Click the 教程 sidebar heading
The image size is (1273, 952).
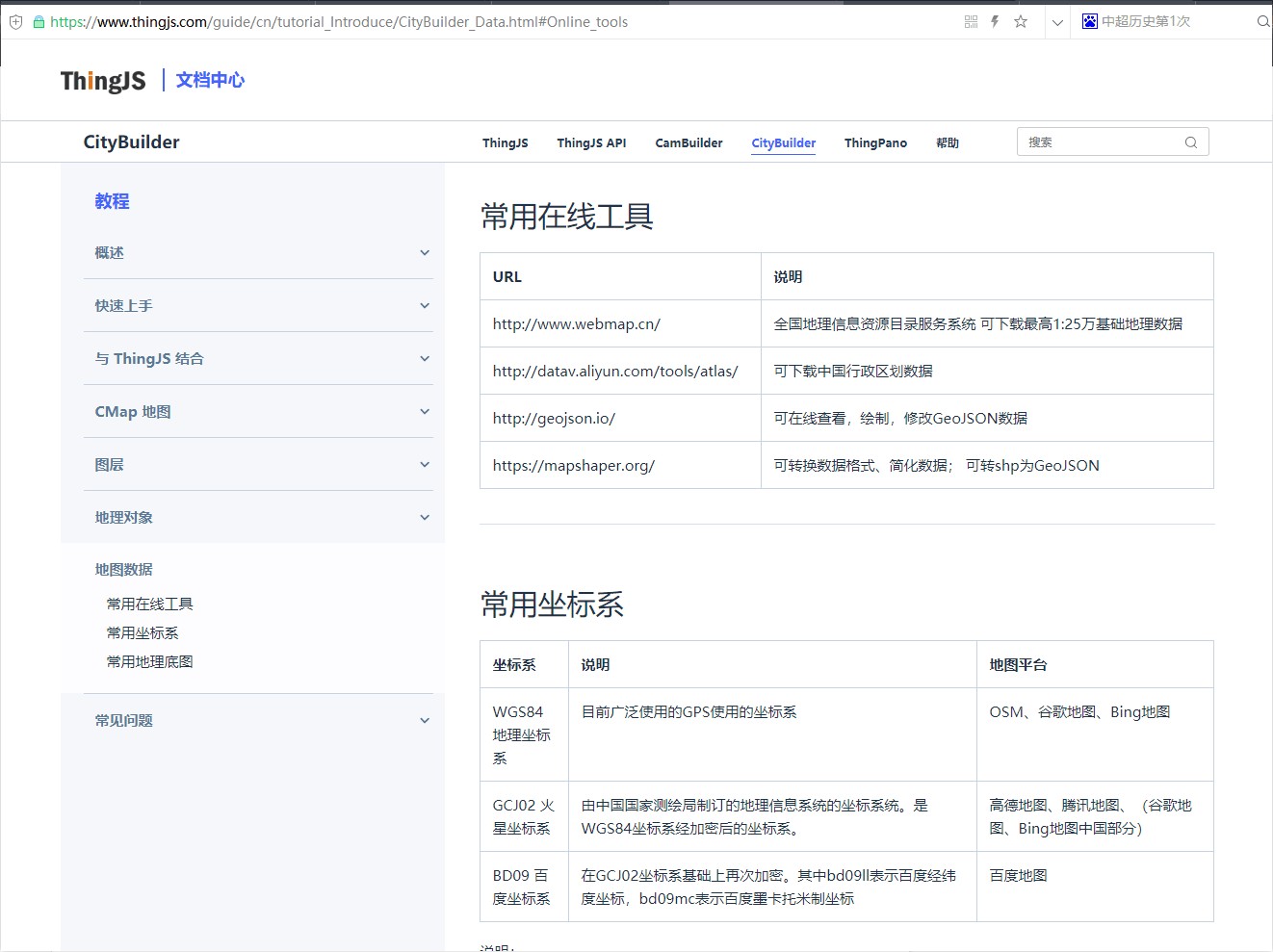[x=112, y=201]
